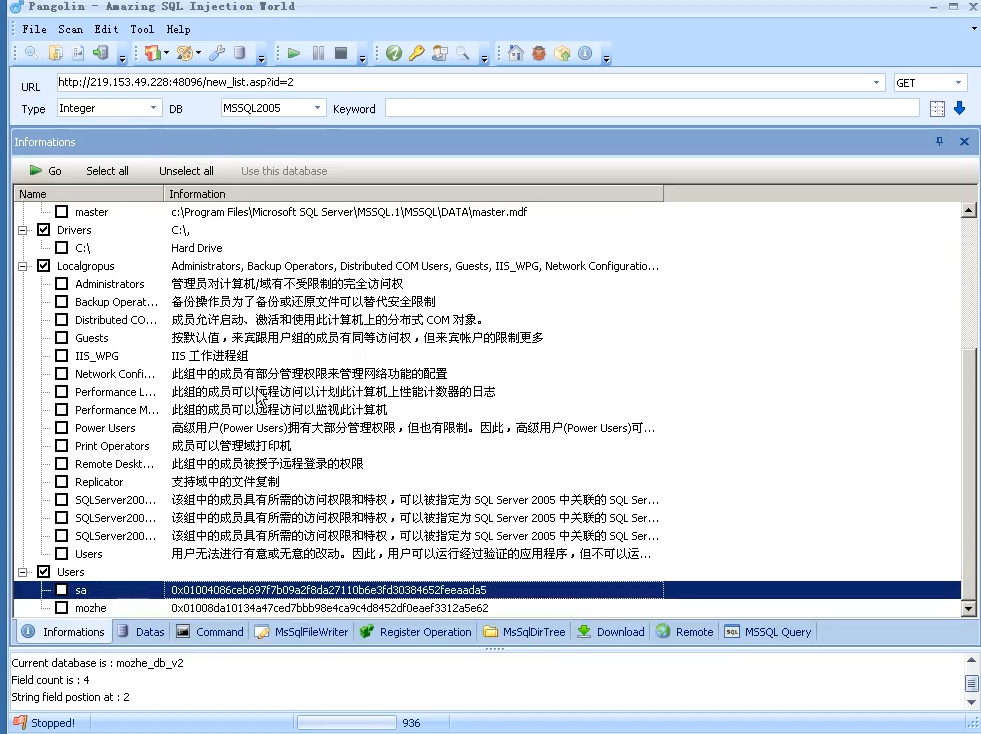Open the Edit menu
981x734 pixels.
coord(106,29)
